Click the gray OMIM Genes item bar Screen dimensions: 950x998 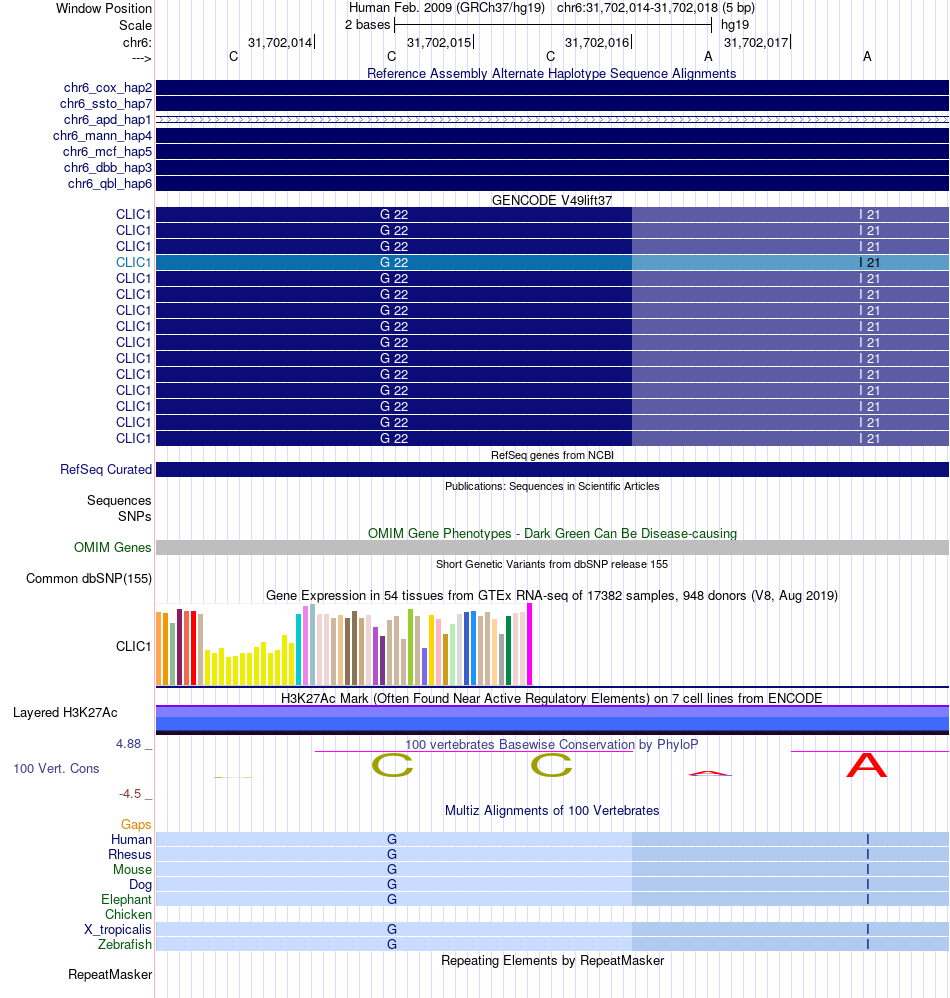tap(552, 547)
